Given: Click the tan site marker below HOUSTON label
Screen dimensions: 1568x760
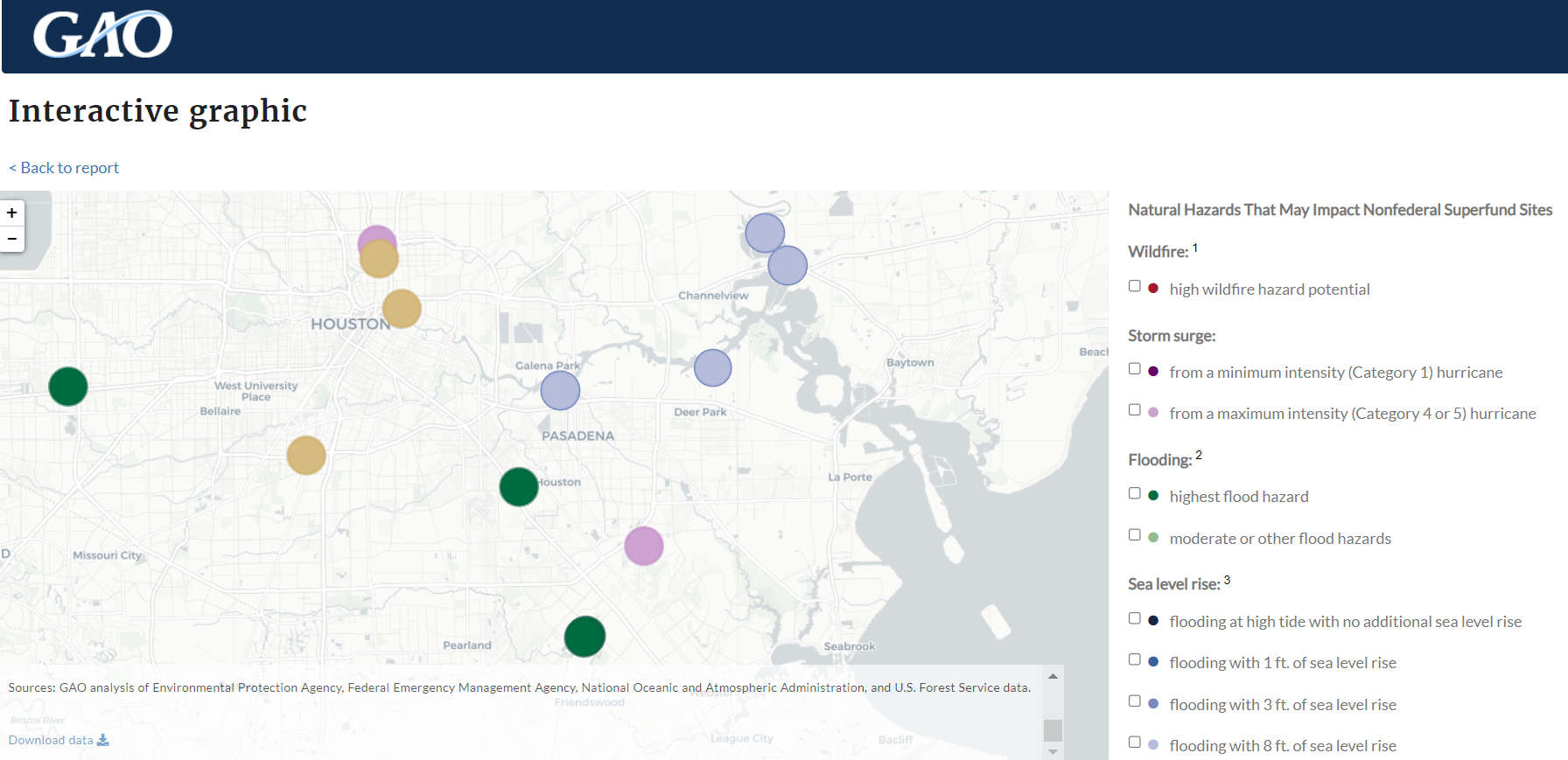Looking at the screenshot, I should (x=402, y=309).
